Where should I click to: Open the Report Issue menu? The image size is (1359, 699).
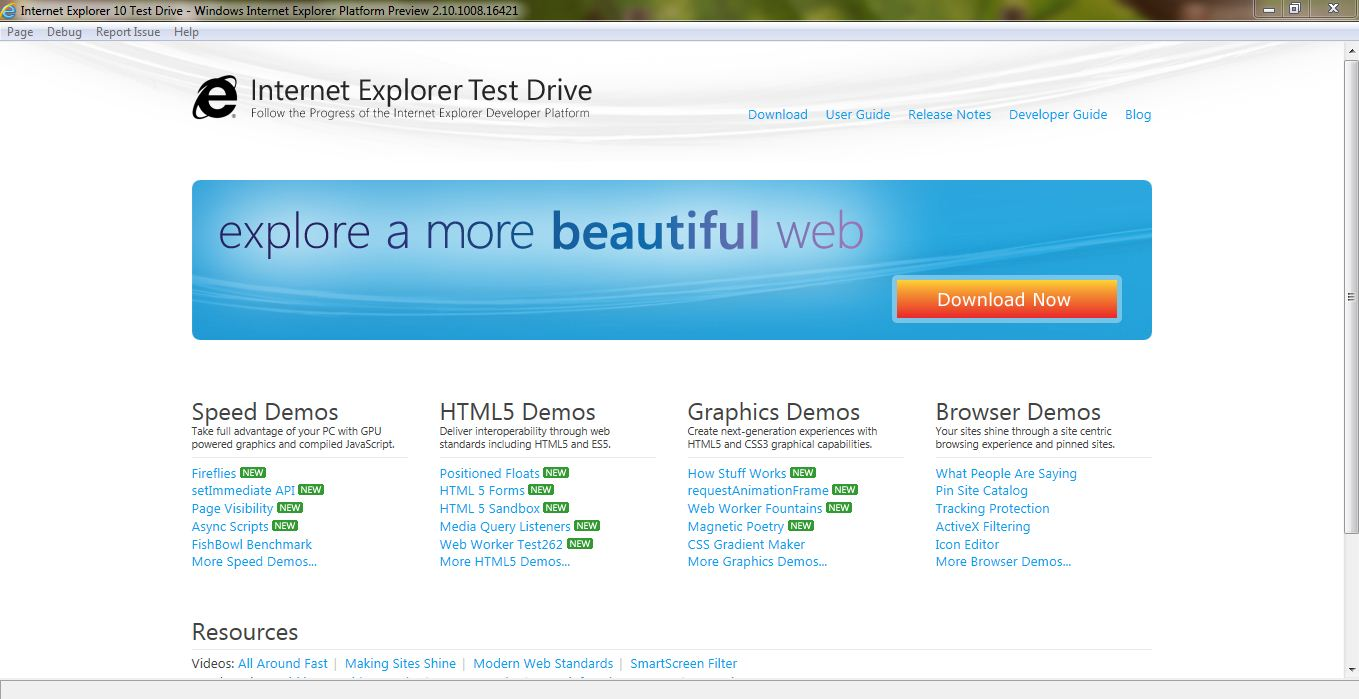pyautogui.click(x=128, y=32)
